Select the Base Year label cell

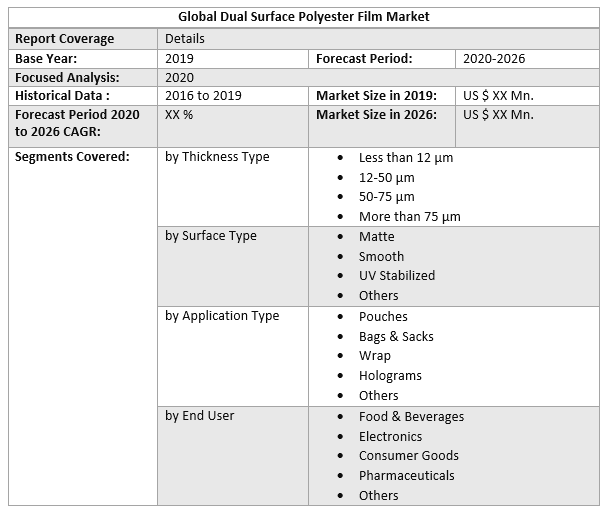click(x=46, y=58)
